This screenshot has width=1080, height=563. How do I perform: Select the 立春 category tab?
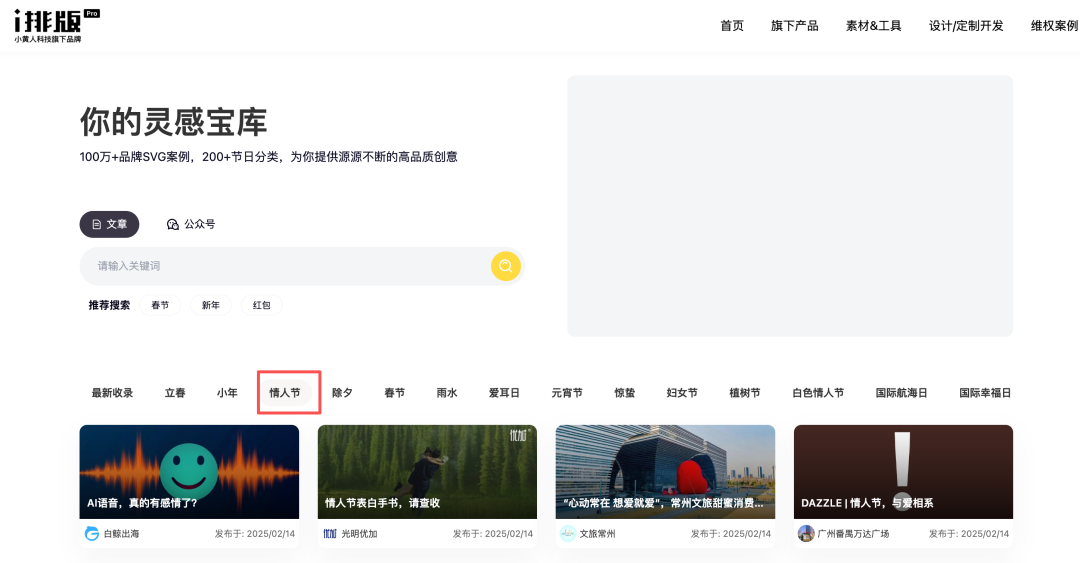click(x=175, y=393)
